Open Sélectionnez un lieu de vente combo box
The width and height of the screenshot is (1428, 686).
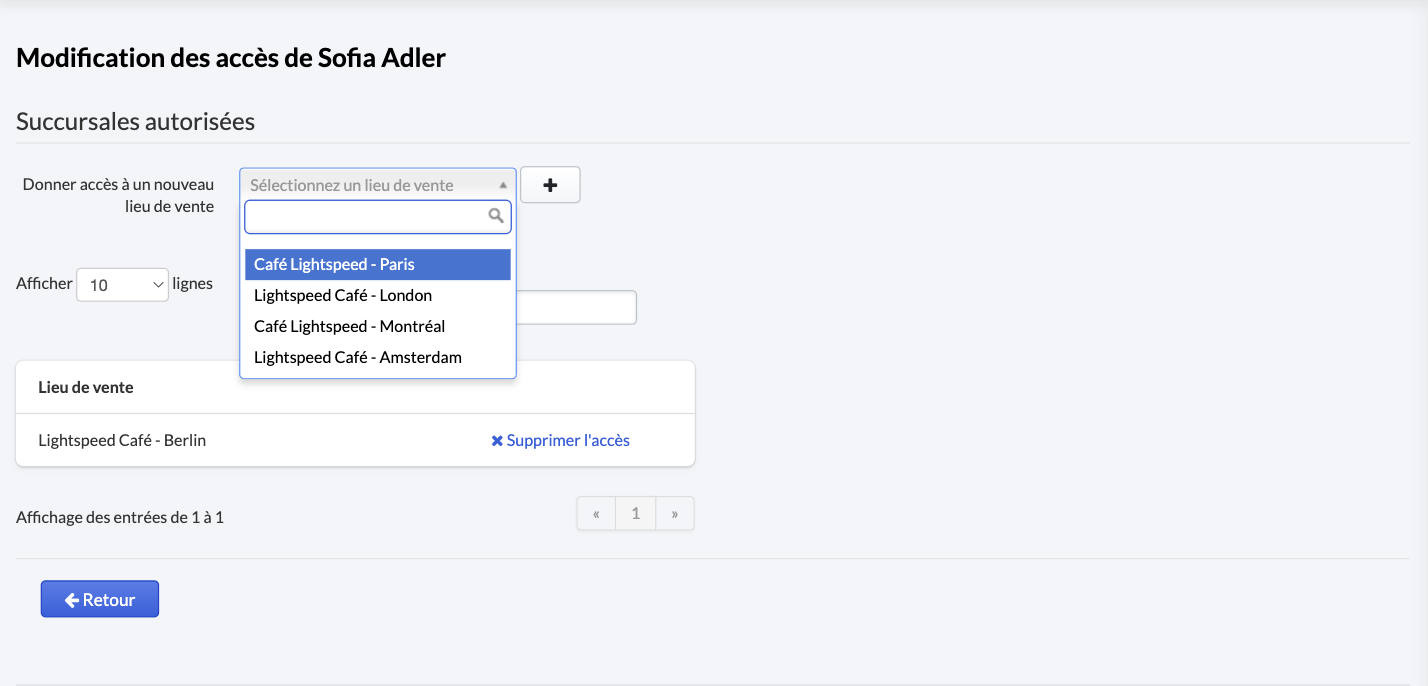click(x=378, y=185)
